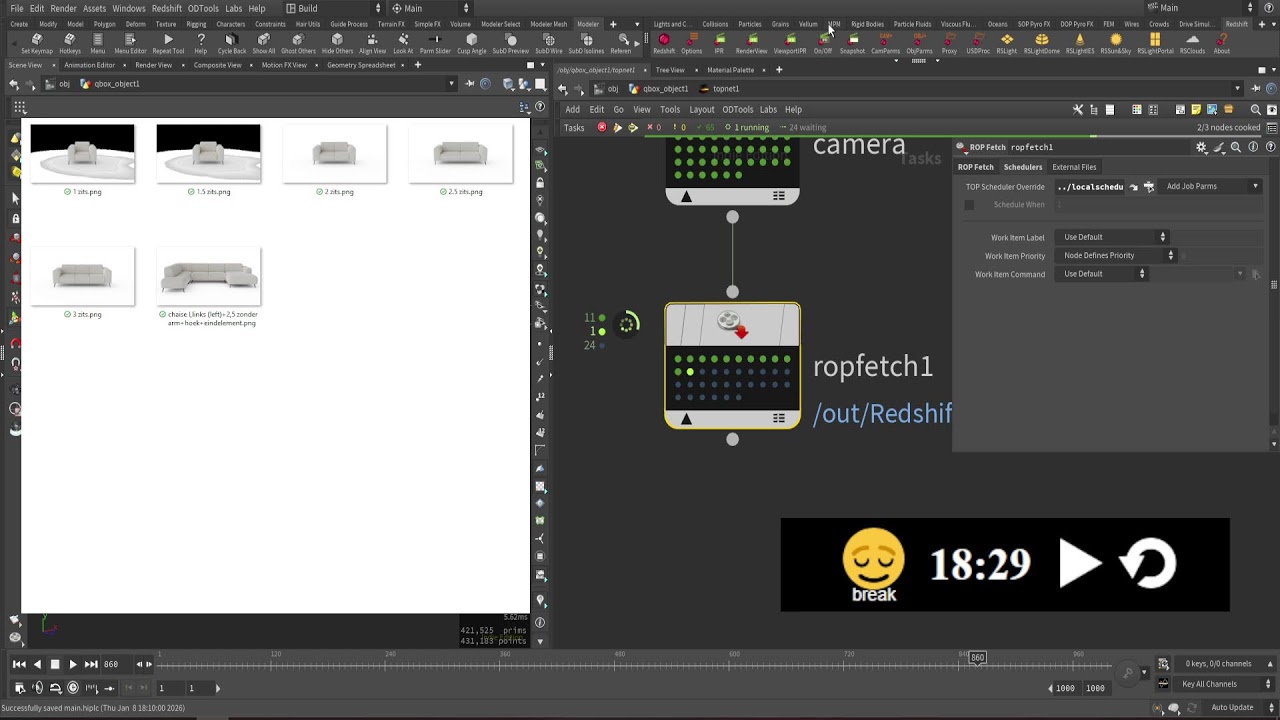This screenshot has height=720, width=1280.
Task: Click the Redshift Snapshot tool
Action: pyautogui.click(x=852, y=44)
